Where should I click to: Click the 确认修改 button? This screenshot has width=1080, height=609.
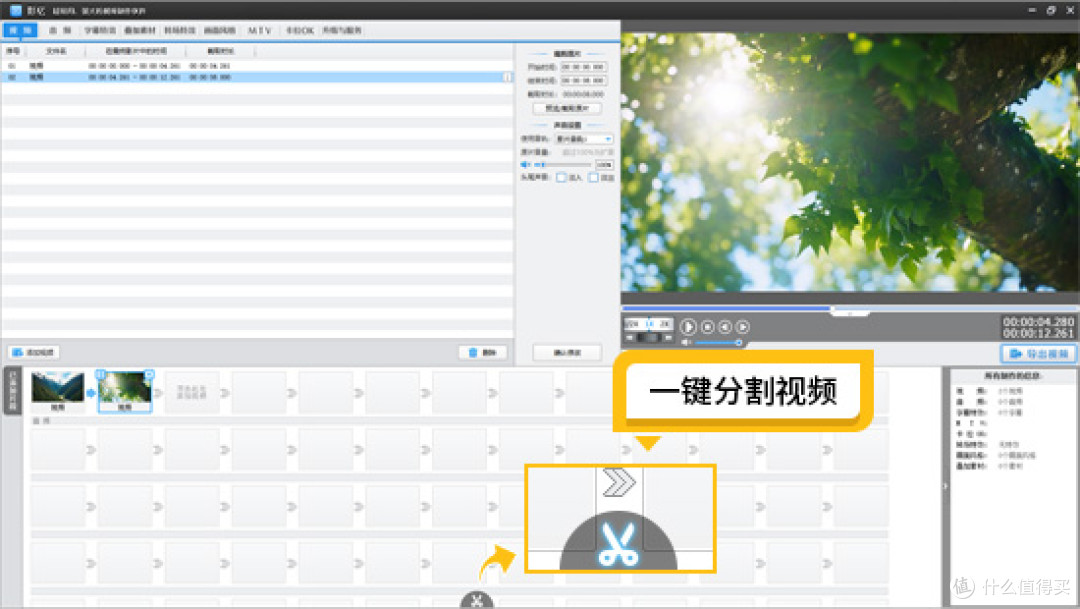coord(567,352)
